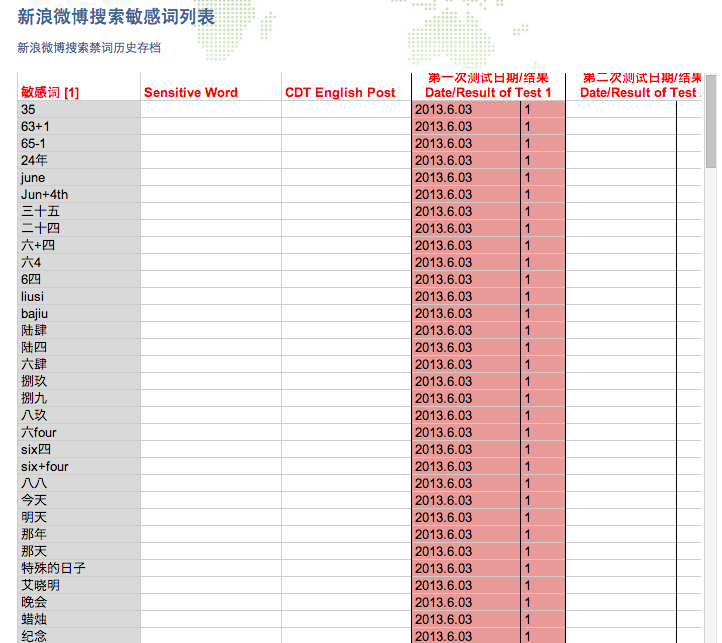This screenshot has width=722, height=643.
Task: Select the cell containing 艾晓明
Action: pyautogui.click(x=79, y=586)
